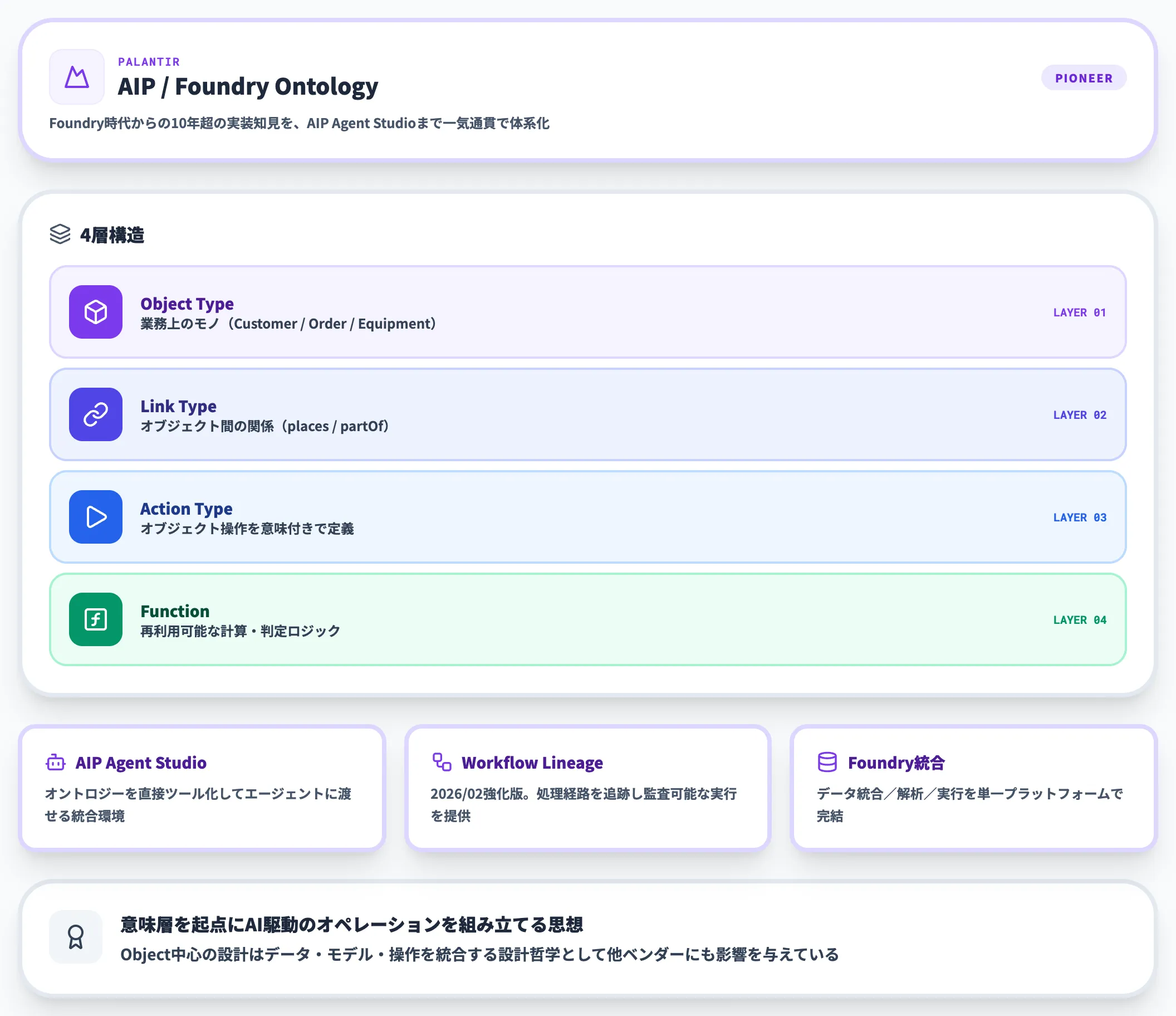The image size is (1176, 1016).
Task: Select the Link Type chain icon
Action: tap(95, 414)
